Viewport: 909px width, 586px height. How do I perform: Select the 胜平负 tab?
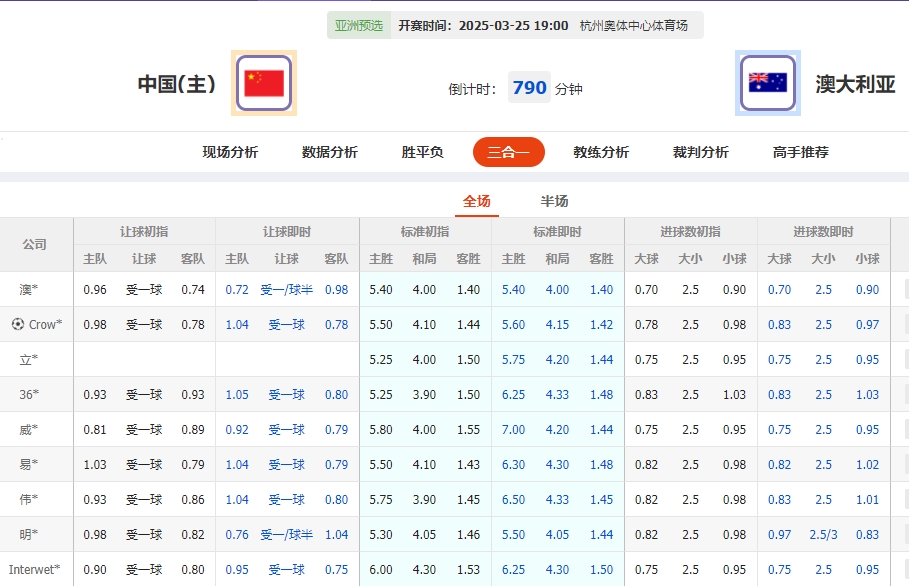tap(421, 152)
